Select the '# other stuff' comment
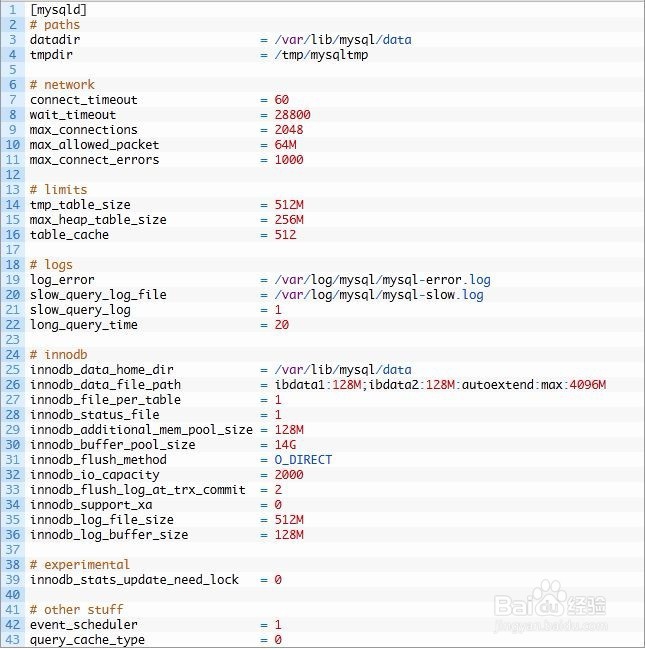 pyautogui.click(x=76, y=609)
